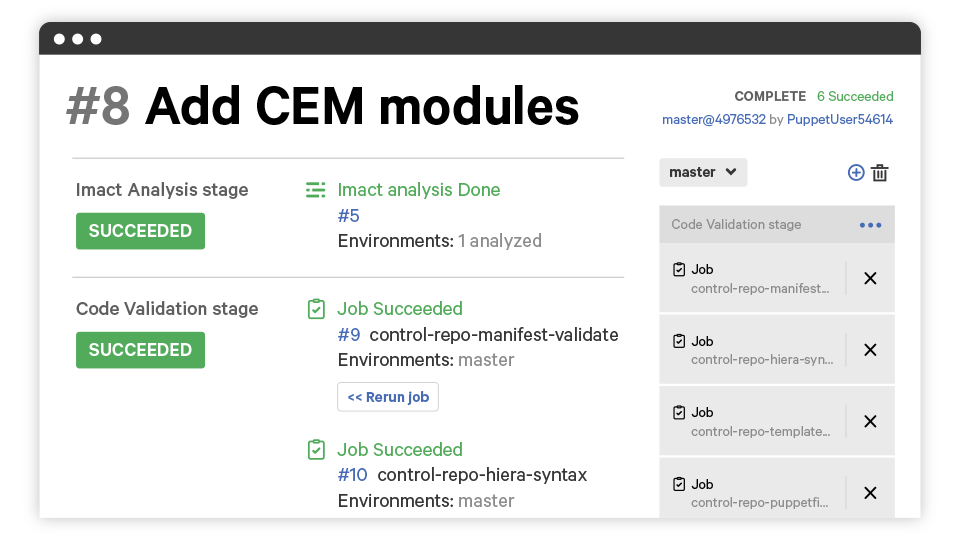Open master@4976532 commit link
Image resolution: width=960 pixels, height=540 pixels.
click(713, 119)
